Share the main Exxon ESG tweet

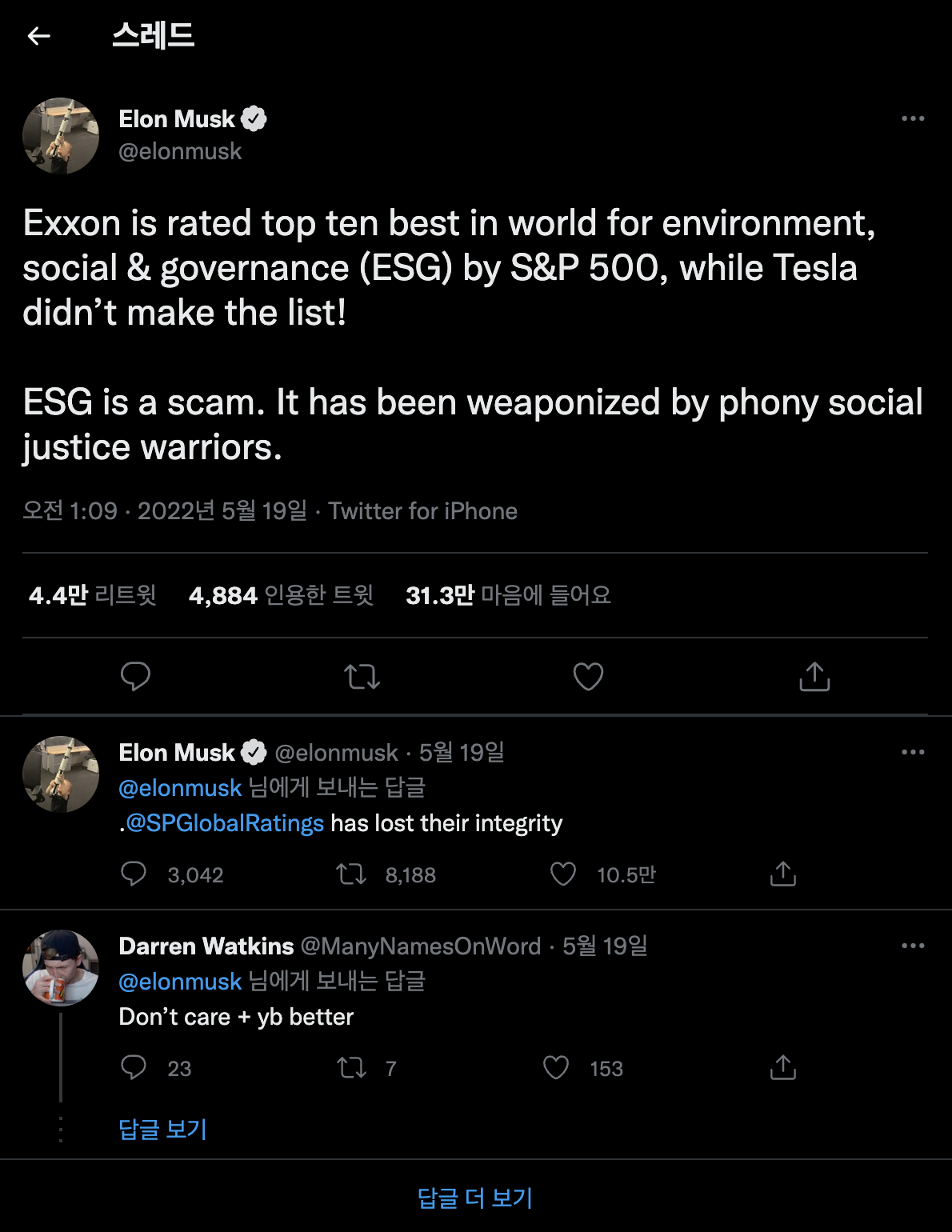[814, 677]
